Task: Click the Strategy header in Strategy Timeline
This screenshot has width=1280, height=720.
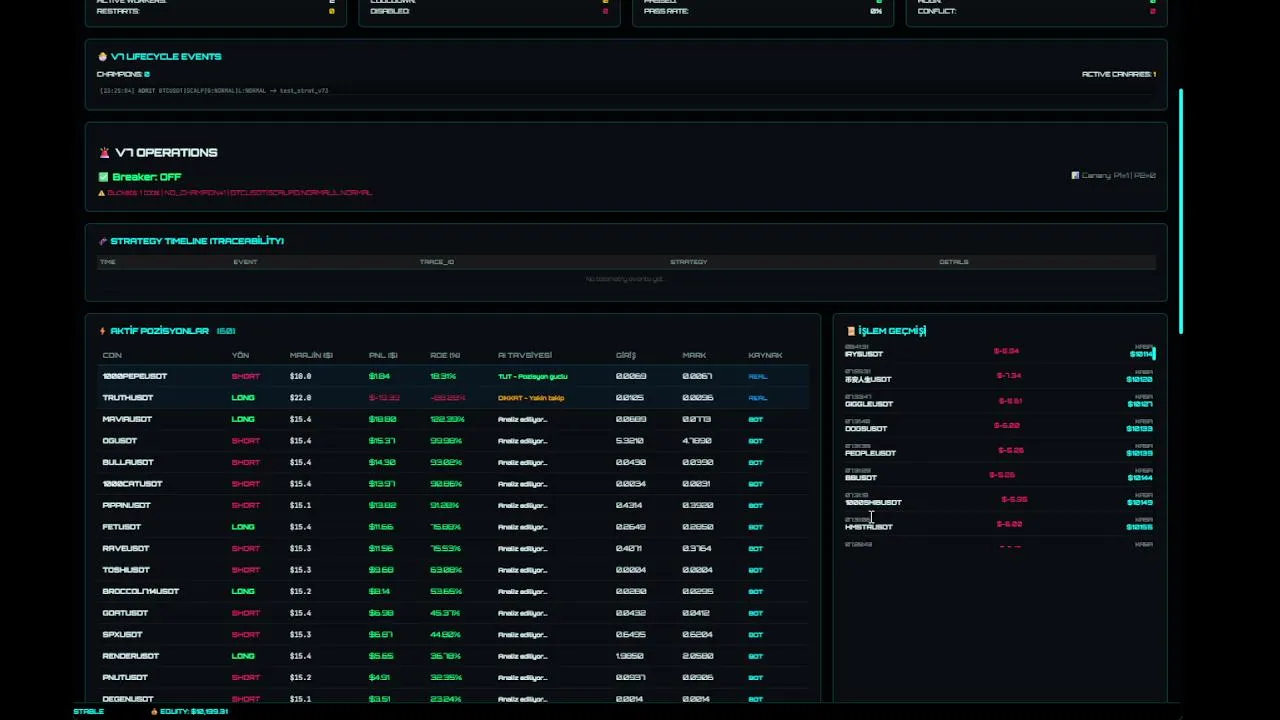Action: tap(688, 262)
